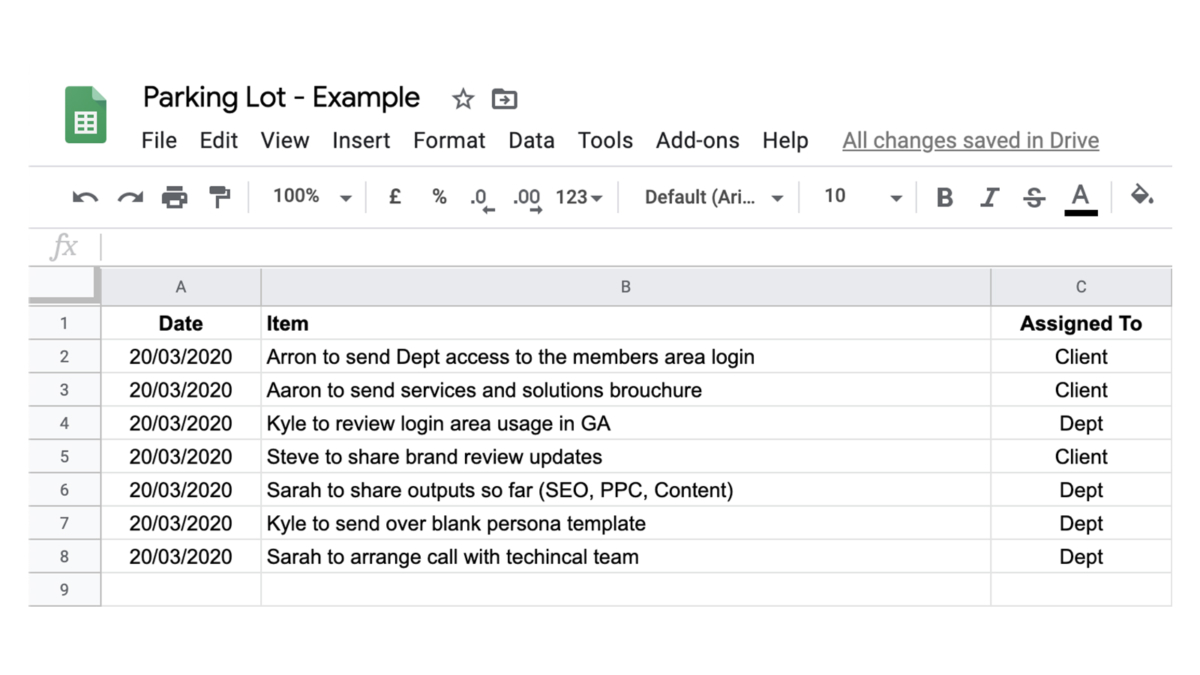Click the undo arrow icon

(85, 197)
